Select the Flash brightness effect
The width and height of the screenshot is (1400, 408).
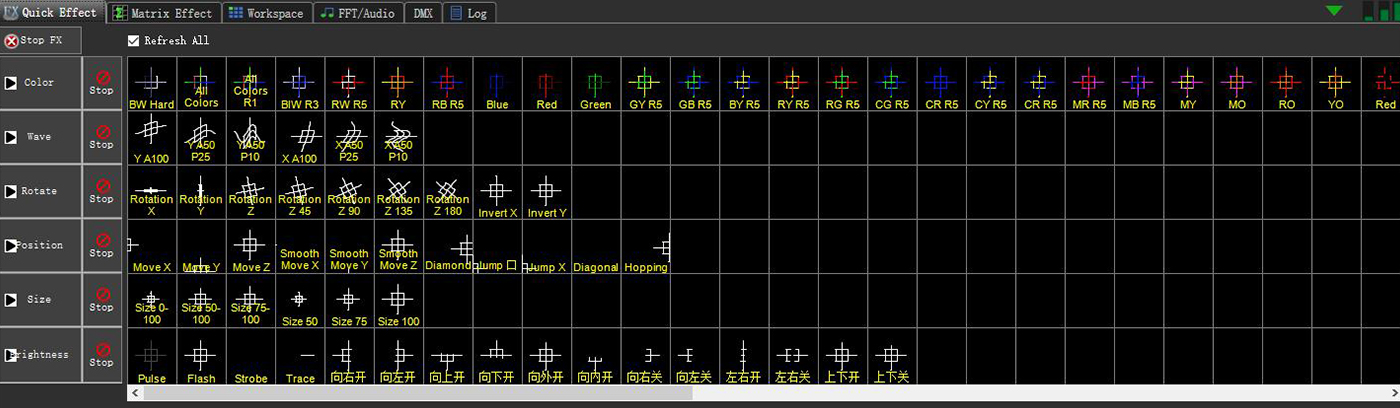pyautogui.click(x=201, y=356)
